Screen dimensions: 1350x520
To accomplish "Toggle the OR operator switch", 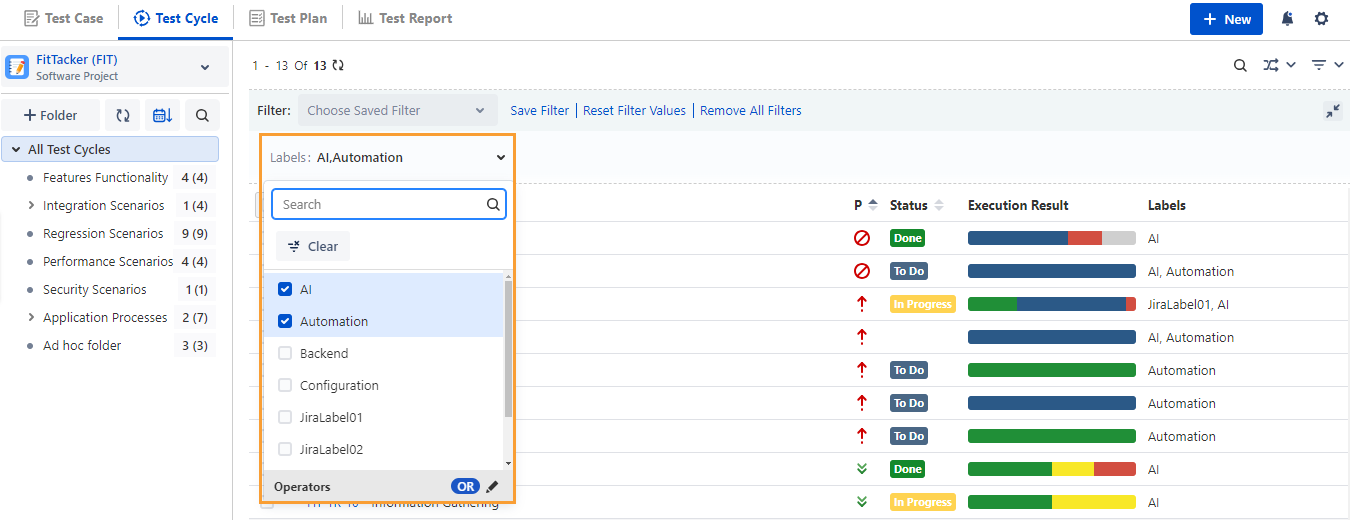I will pos(465,487).
